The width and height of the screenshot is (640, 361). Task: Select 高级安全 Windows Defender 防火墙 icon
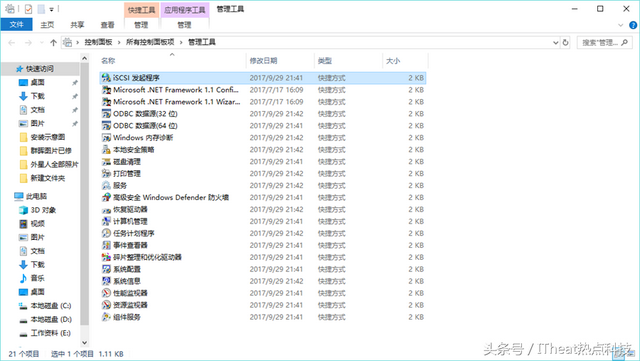click(x=106, y=197)
